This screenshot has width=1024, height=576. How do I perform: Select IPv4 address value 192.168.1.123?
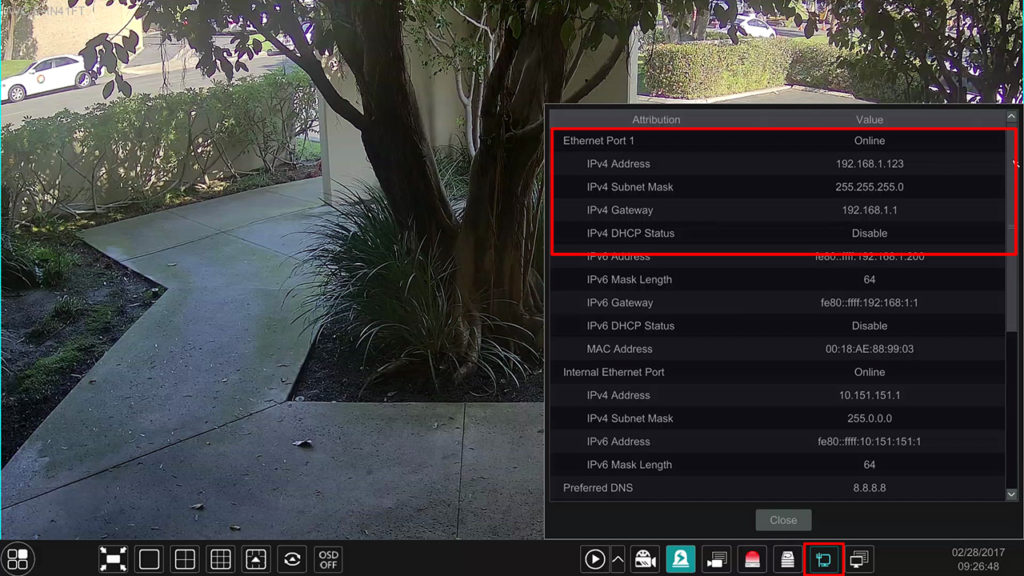[869, 164]
